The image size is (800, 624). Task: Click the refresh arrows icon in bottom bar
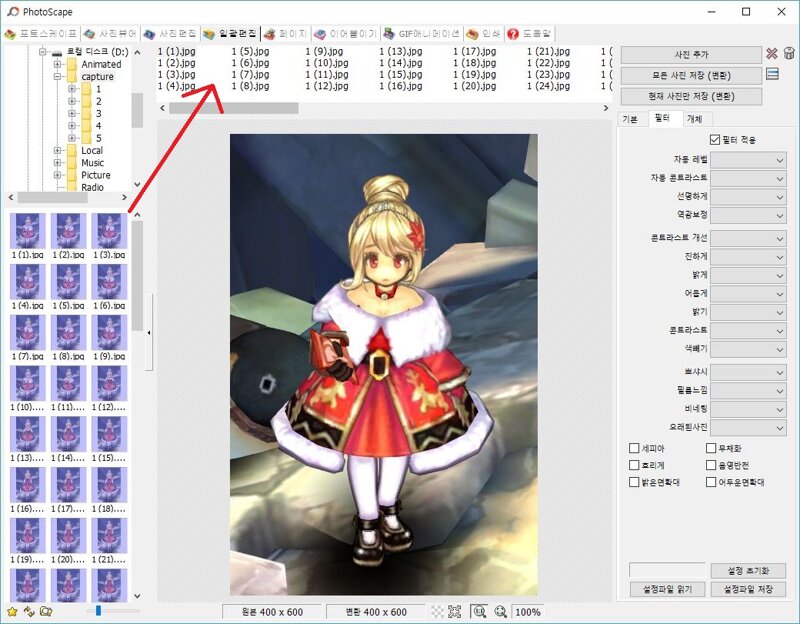pos(29,611)
